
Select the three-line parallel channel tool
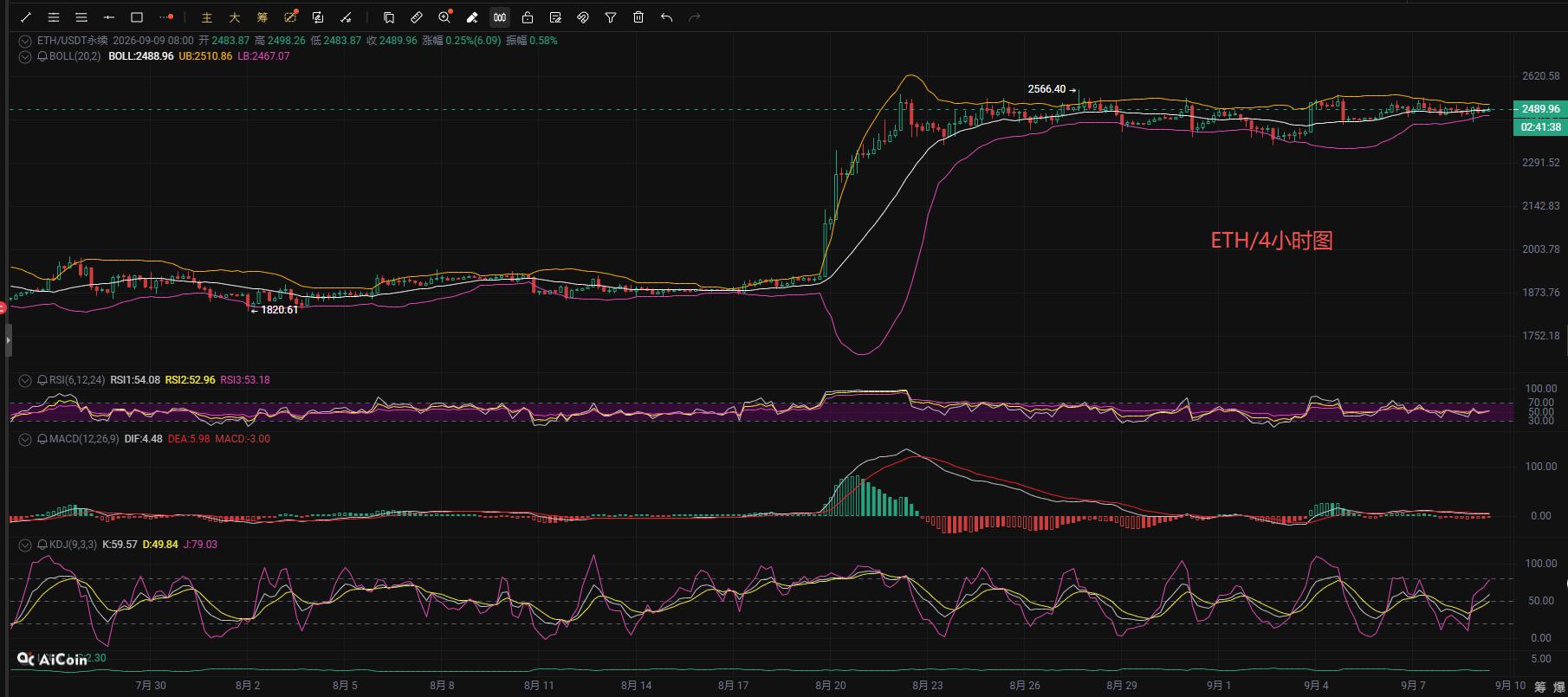(x=54, y=17)
